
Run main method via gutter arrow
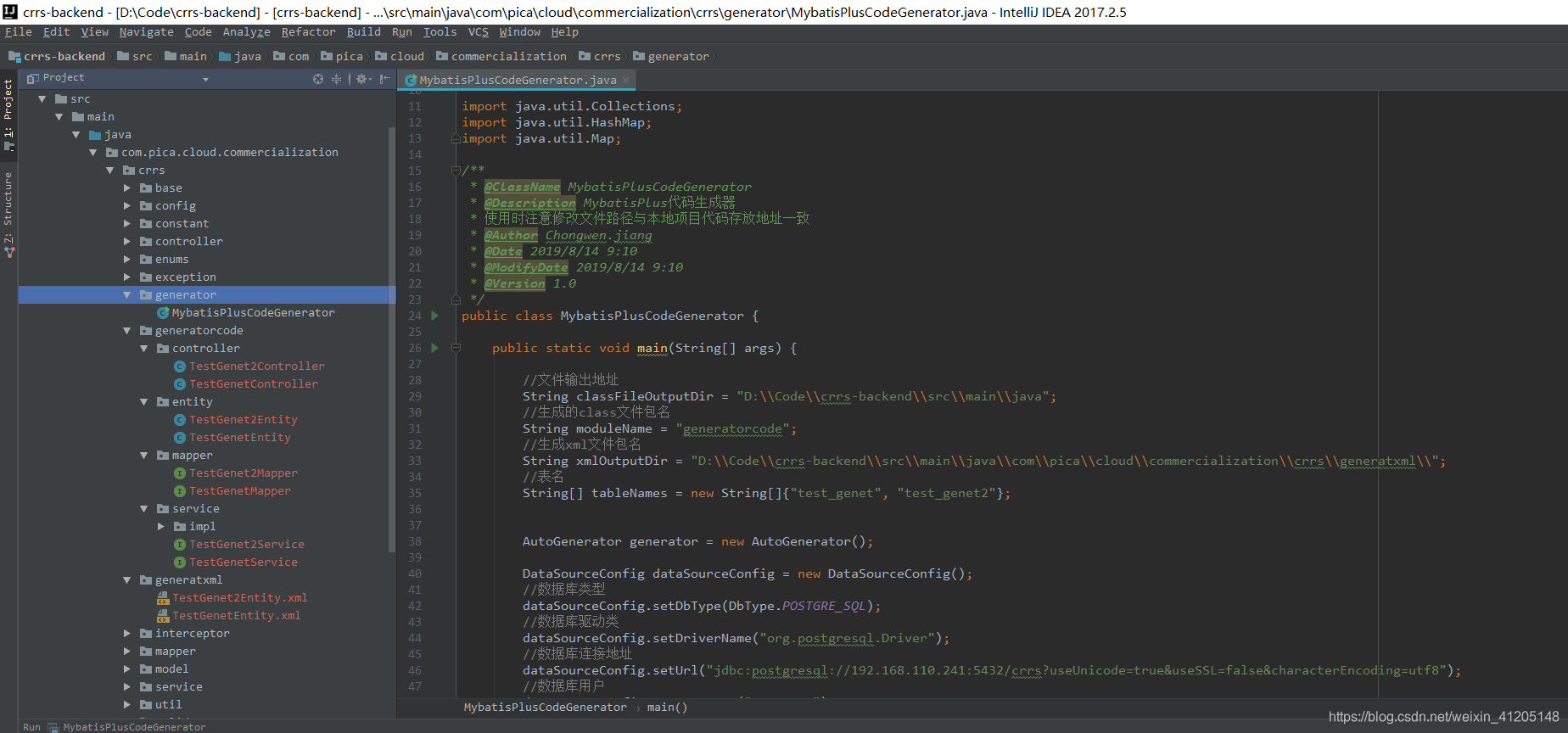434,348
